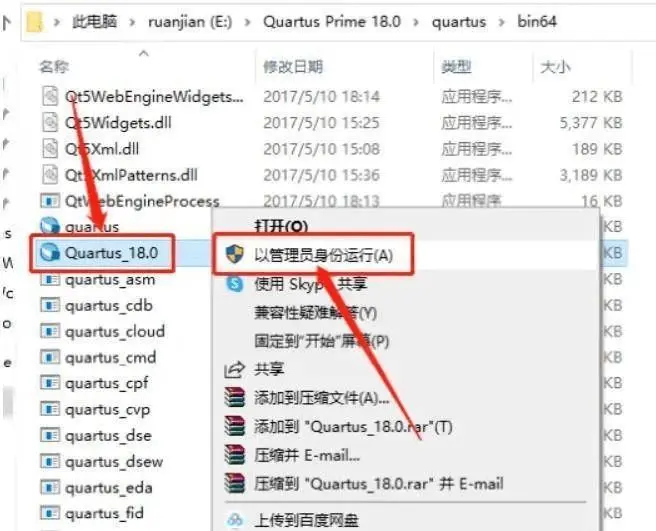Click WinRAR icon beside 压缩并 E-mail
The height and width of the screenshot is (531, 656).
pos(234,455)
